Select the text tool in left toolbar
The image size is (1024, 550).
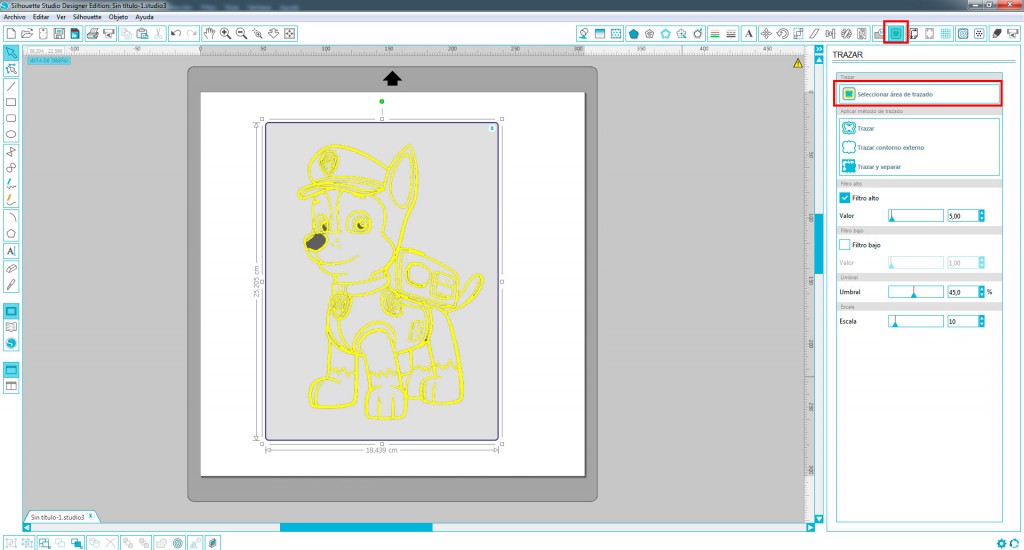[x=11, y=251]
